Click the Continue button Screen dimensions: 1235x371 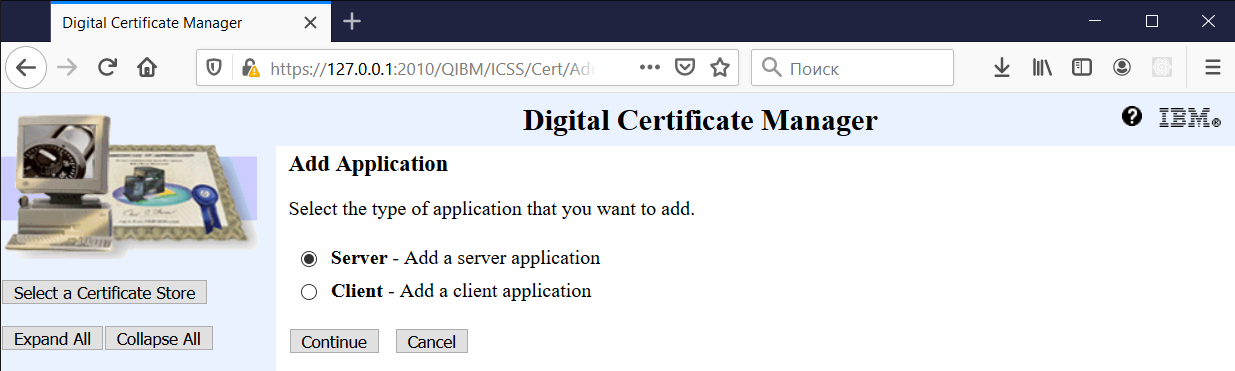click(334, 341)
